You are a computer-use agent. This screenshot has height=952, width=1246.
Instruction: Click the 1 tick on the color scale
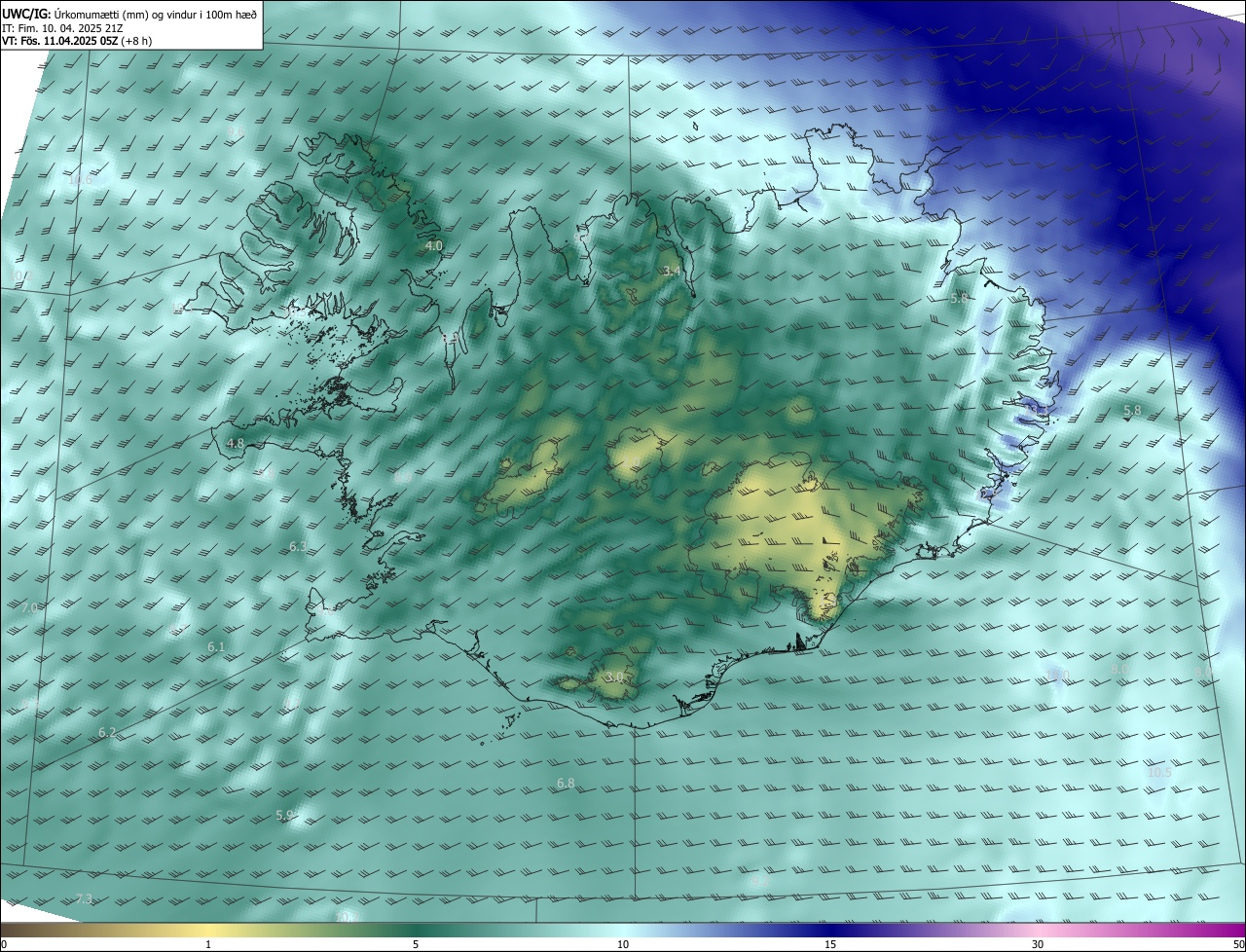209,944
